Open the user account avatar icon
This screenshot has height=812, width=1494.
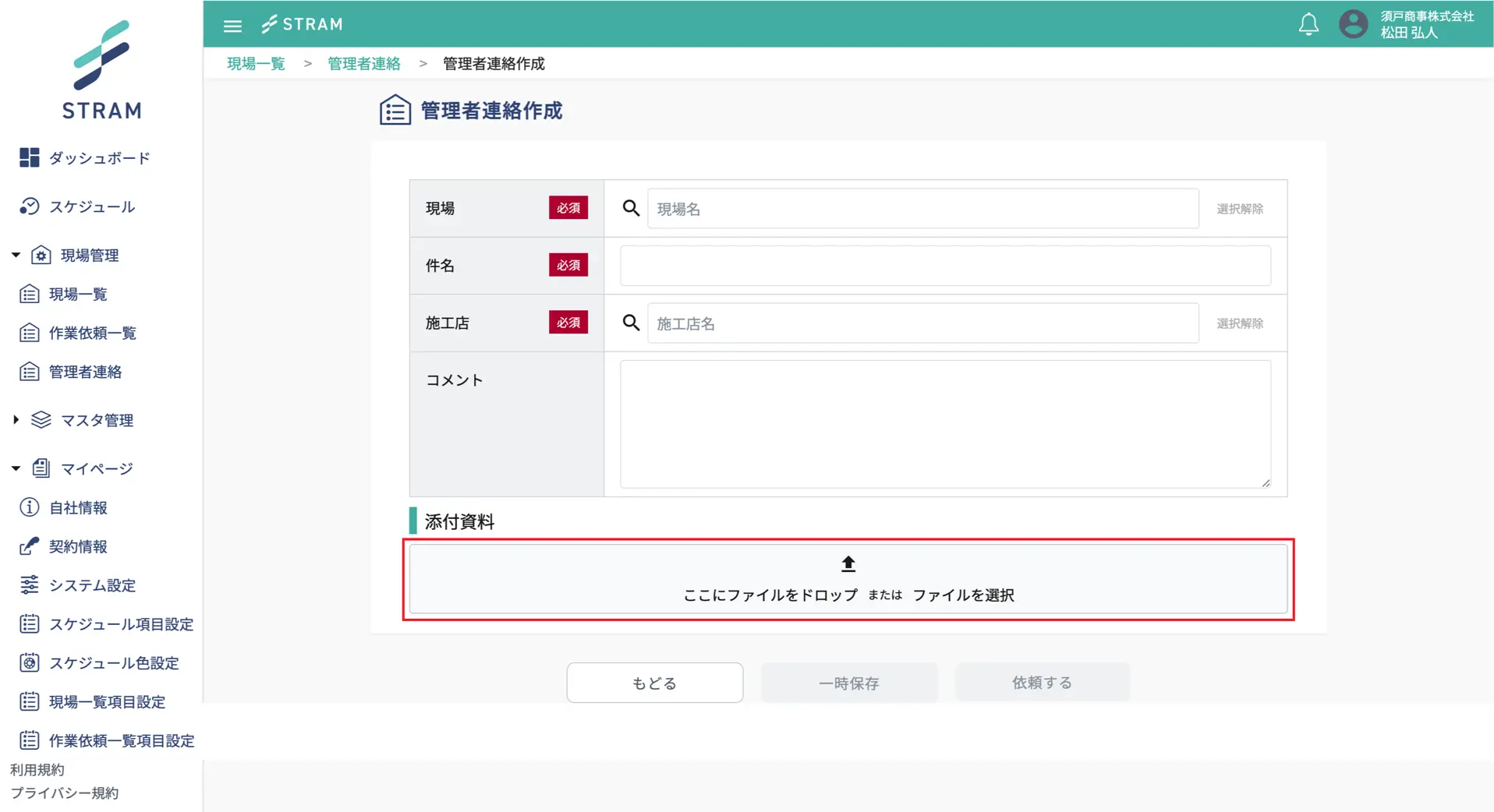(1353, 24)
